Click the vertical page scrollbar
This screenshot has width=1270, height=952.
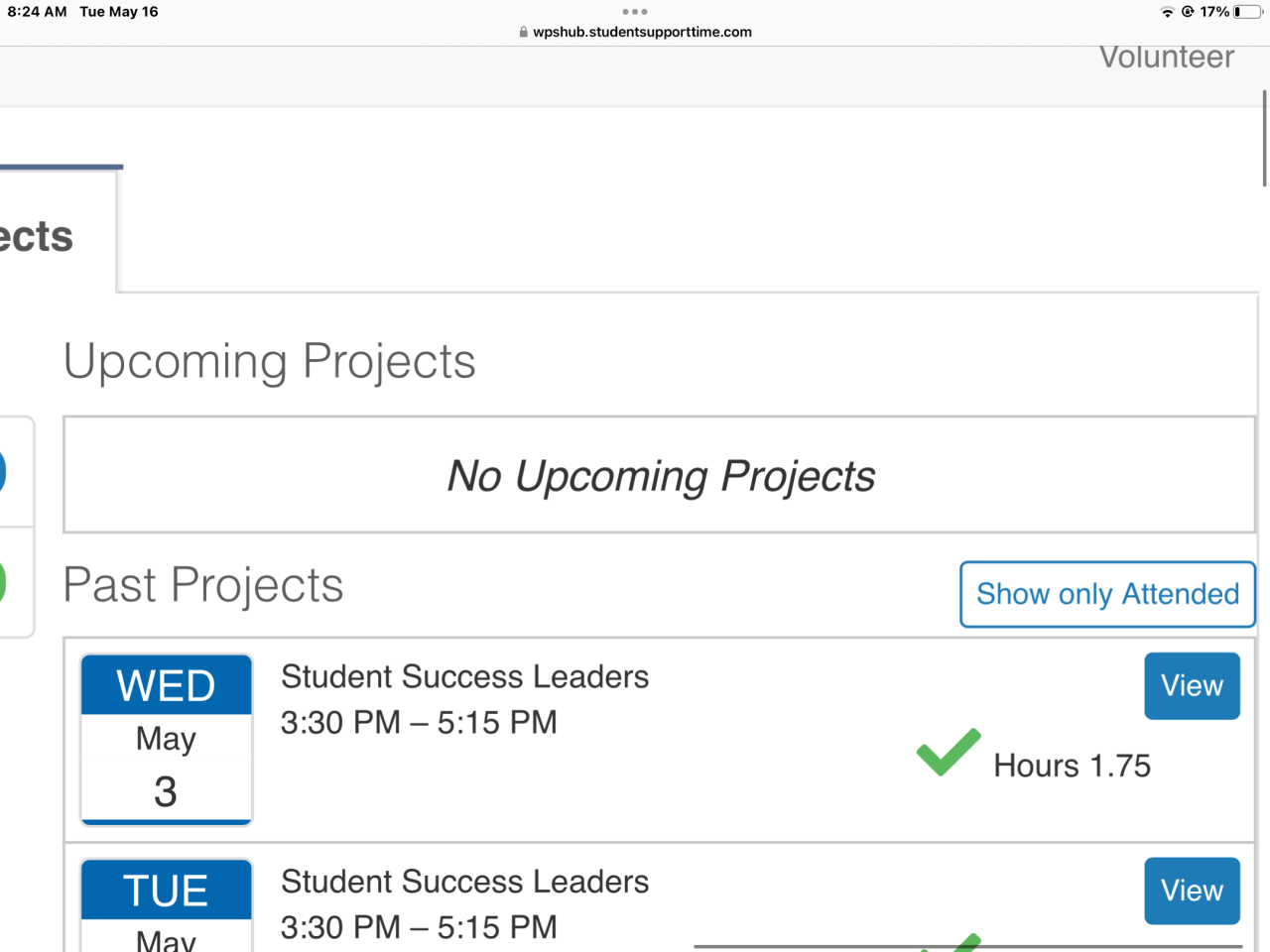pos(1264,139)
